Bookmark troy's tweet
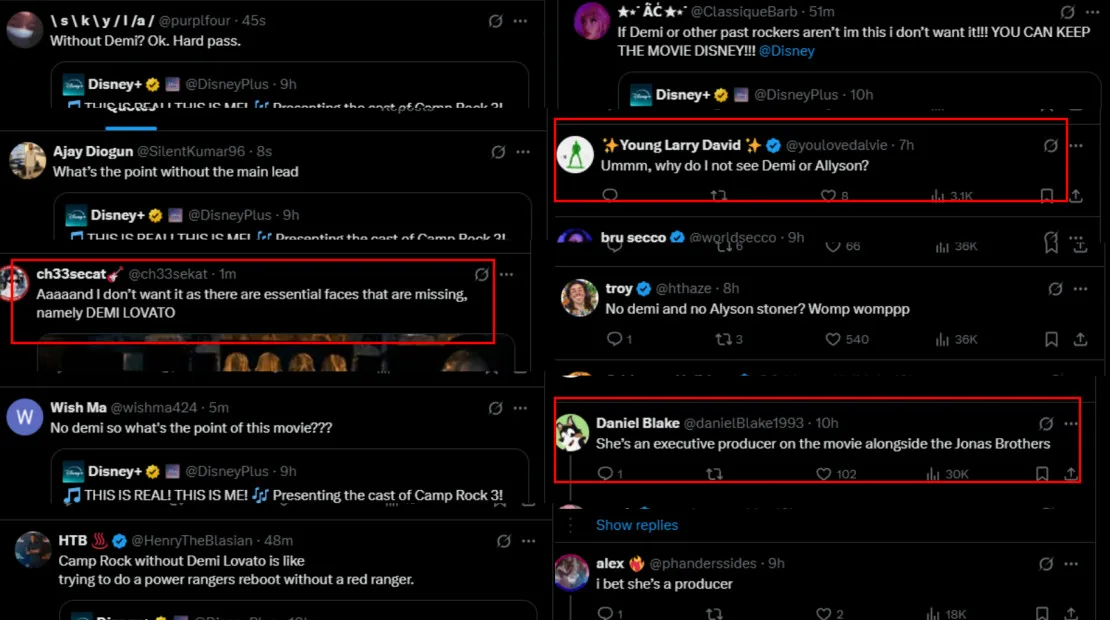Screen dimensions: 1110x620 click(1051, 340)
